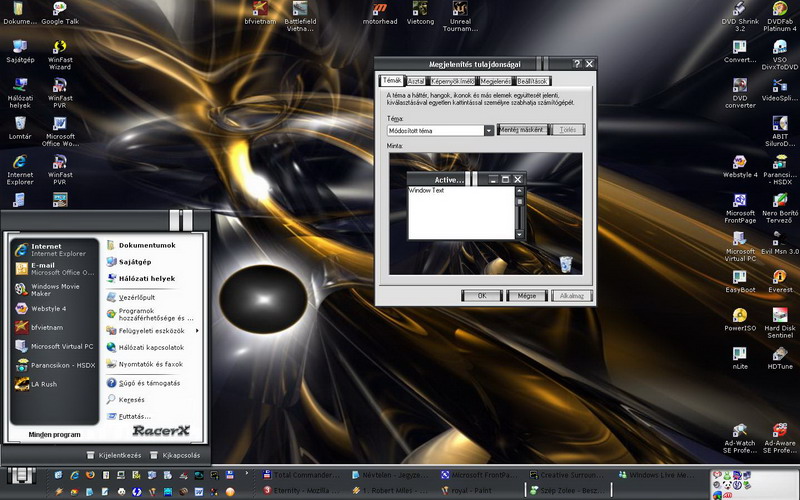Click the Mégse cancel button

(x=527, y=295)
